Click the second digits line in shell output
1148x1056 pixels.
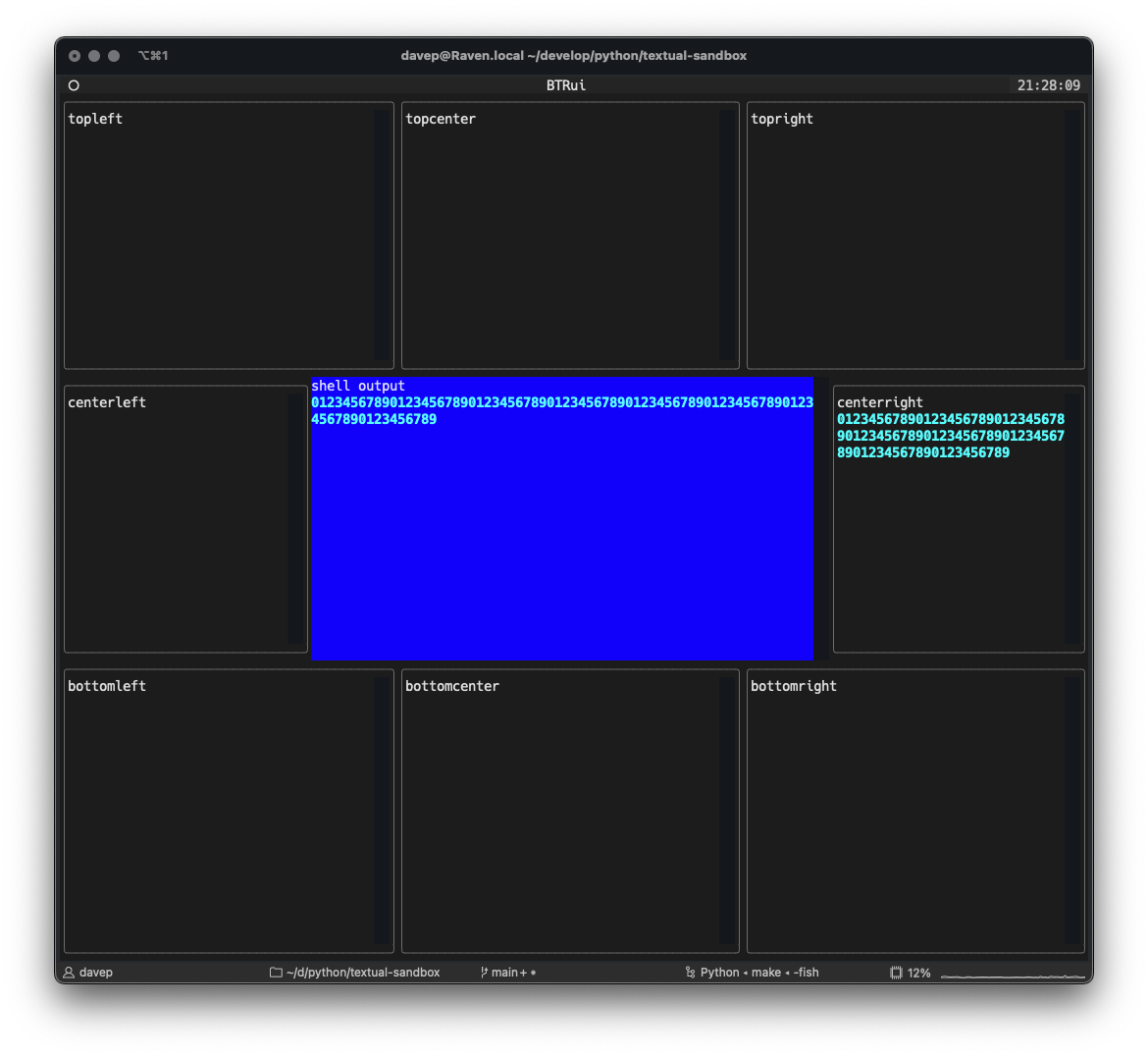tap(374, 420)
